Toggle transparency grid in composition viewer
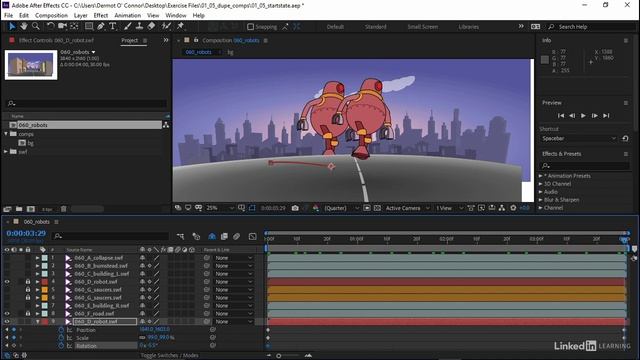Viewport: 640px width, 360px height. click(377, 208)
